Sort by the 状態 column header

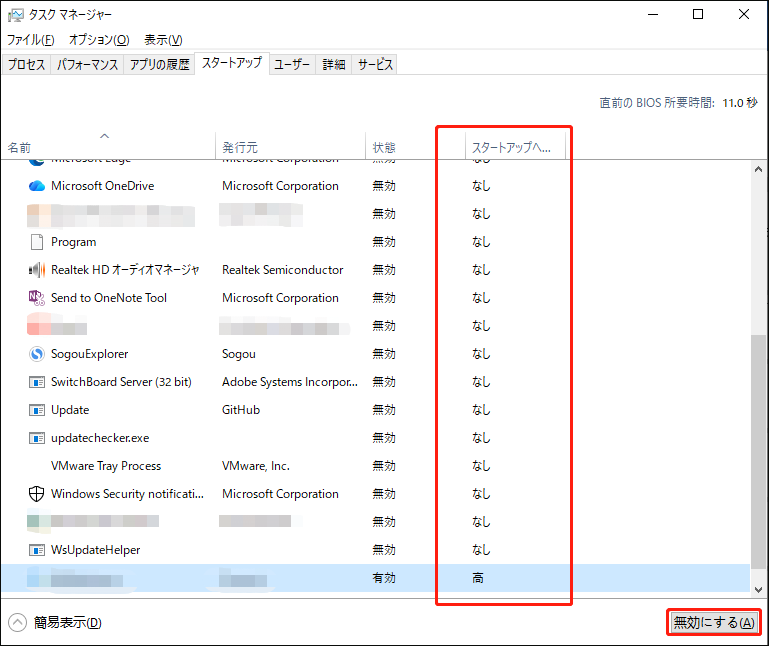tap(415, 146)
